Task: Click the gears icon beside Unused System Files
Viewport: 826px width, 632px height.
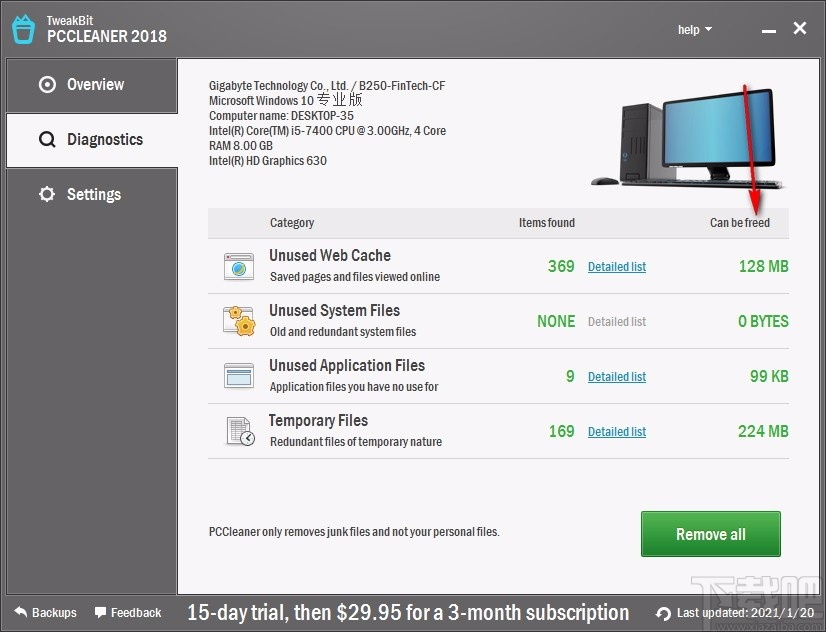Action: 237,320
